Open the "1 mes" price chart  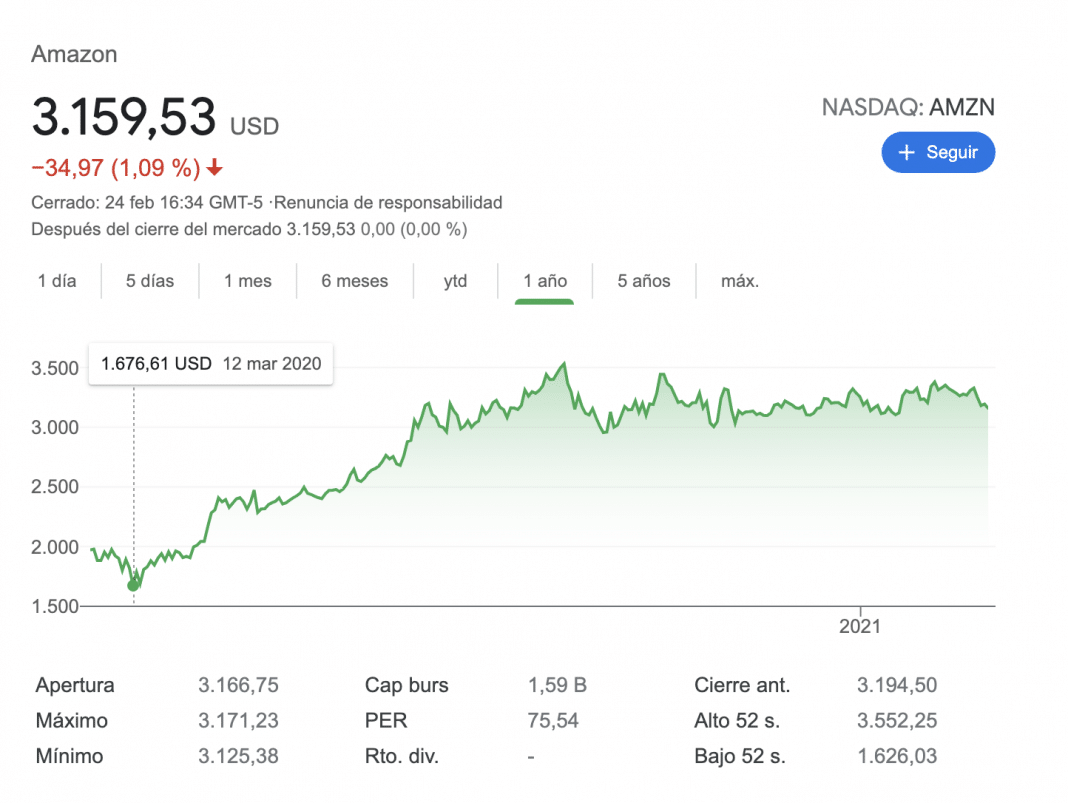click(247, 281)
